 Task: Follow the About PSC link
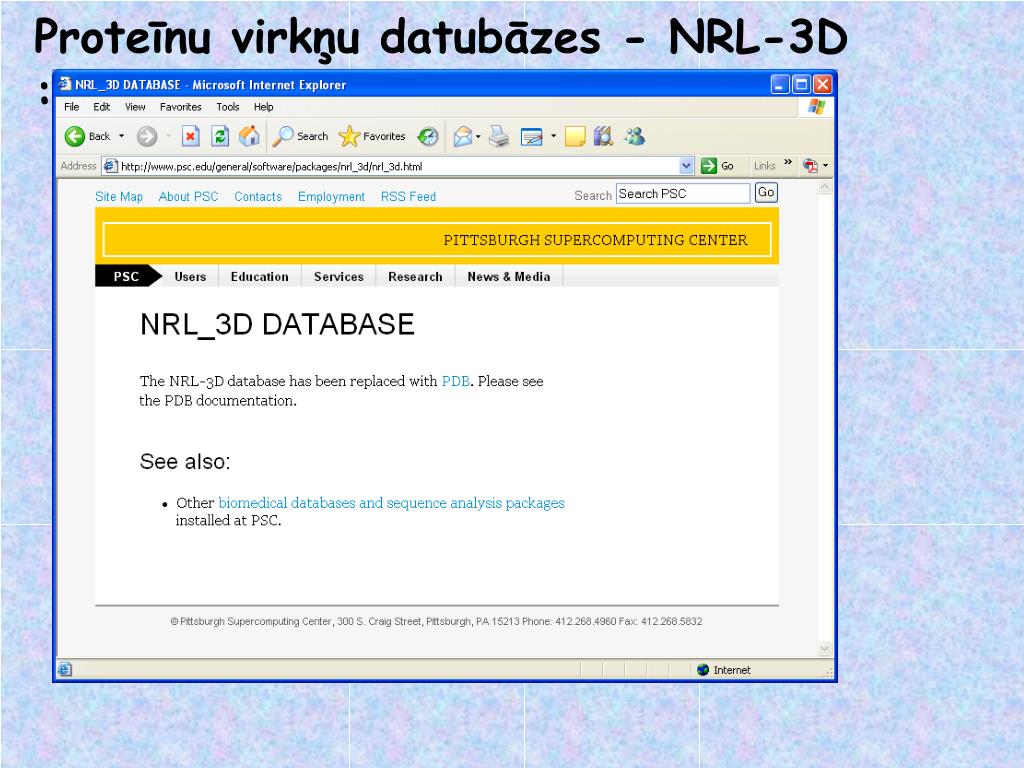pos(188,197)
